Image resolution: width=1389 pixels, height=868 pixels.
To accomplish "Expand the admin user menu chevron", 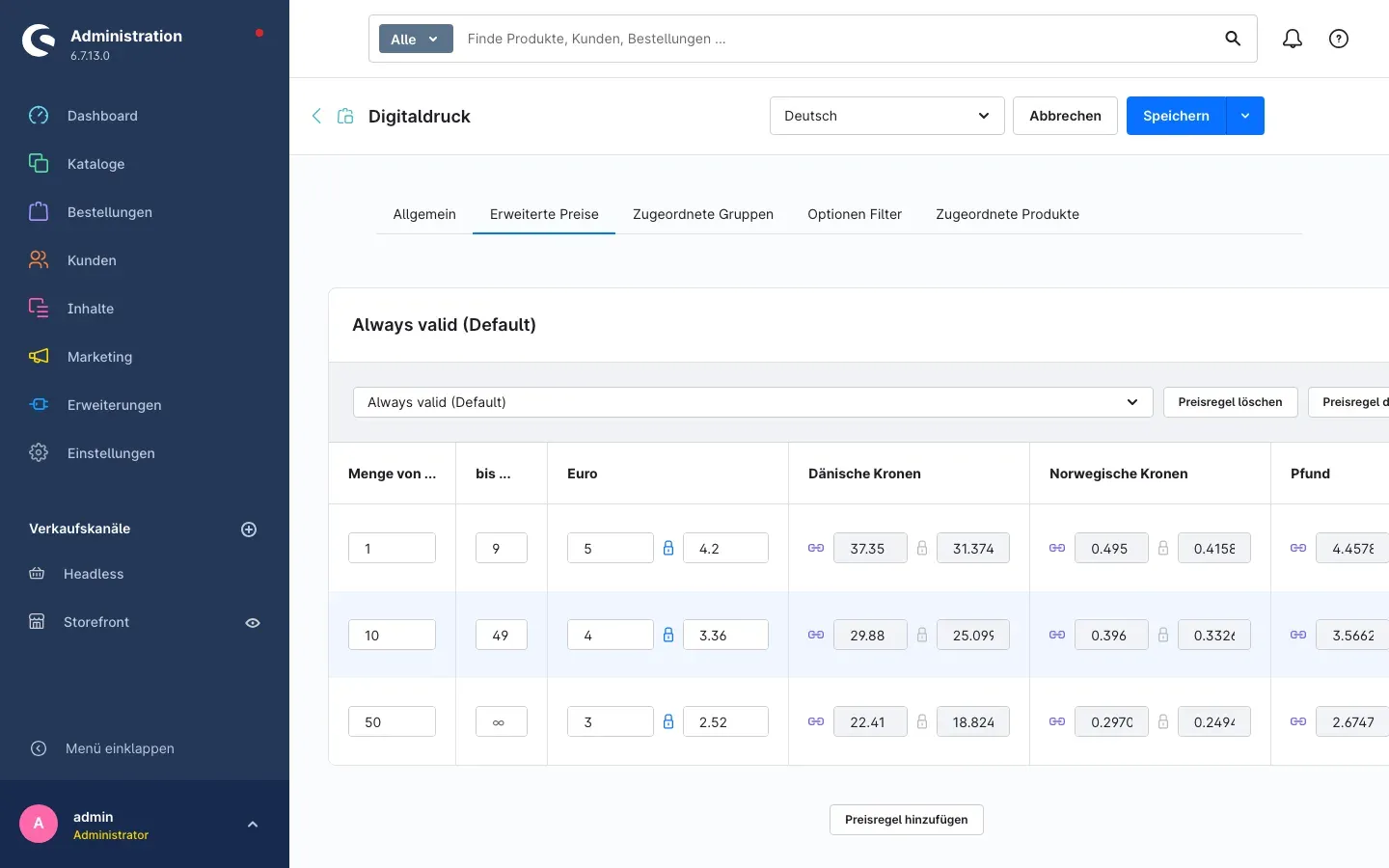I will pyautogui.click(x=253, y=825).
